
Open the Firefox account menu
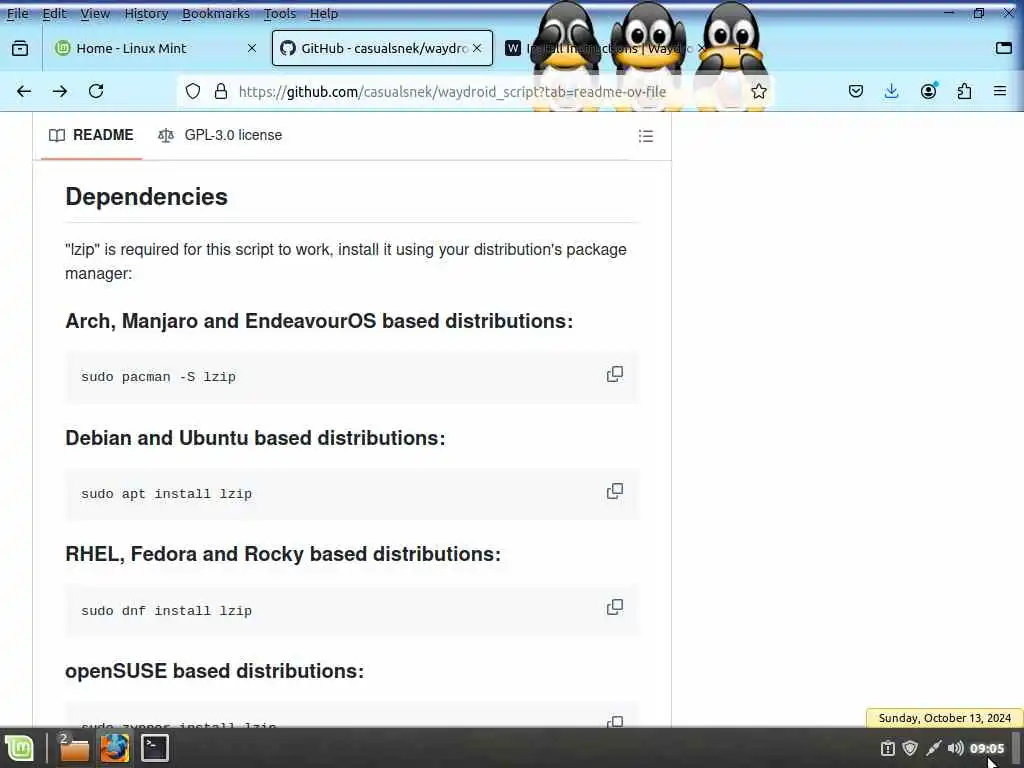pos(928,91)
